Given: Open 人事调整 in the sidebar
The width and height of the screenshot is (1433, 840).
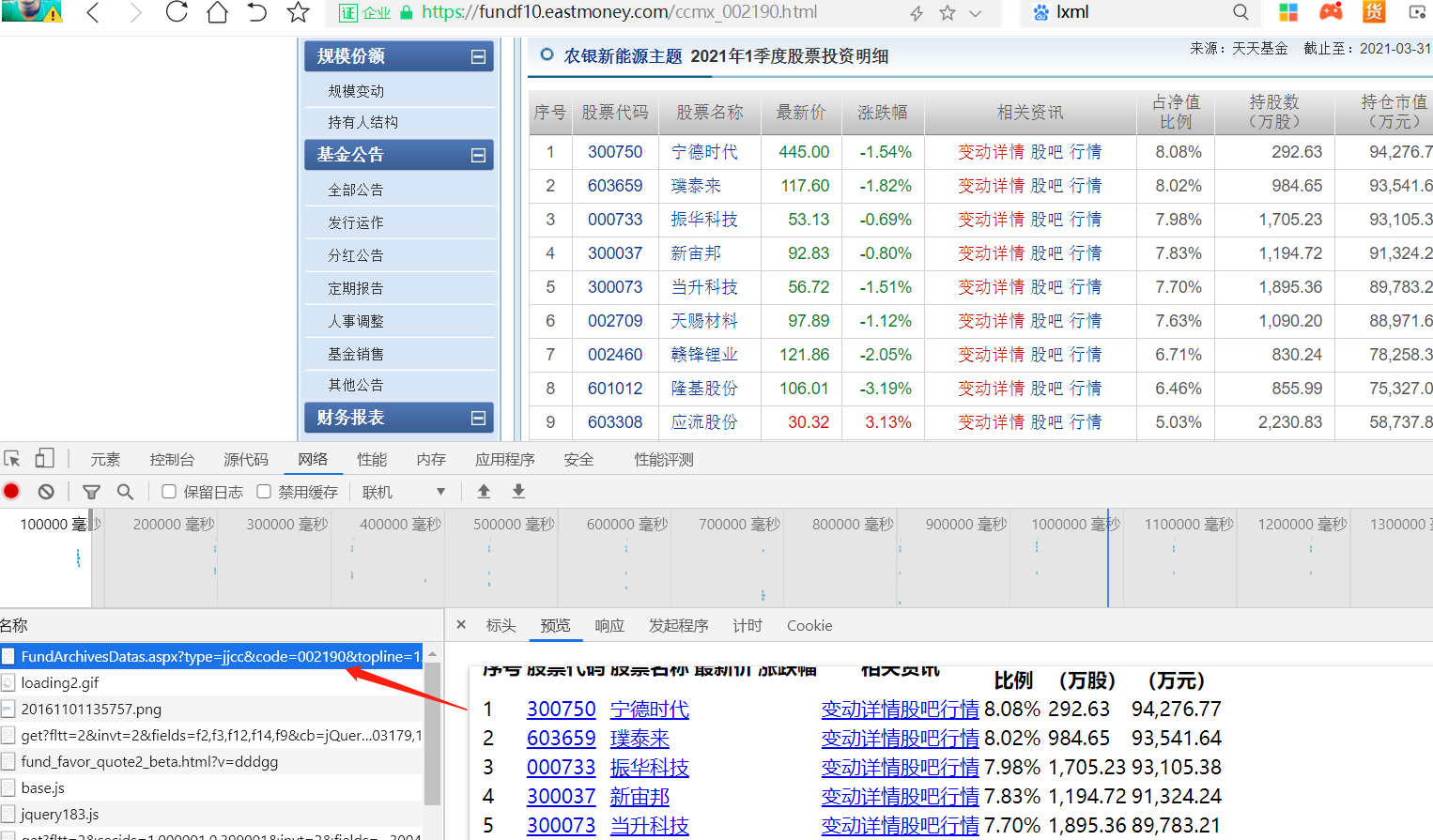Looking at the screenshot, I should (356, 321).
